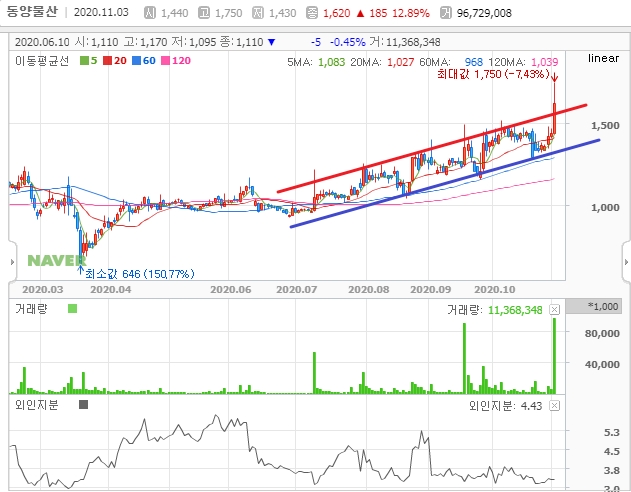Click the 이동평균선 label
The image size is (631, 492).
point(42,61)
